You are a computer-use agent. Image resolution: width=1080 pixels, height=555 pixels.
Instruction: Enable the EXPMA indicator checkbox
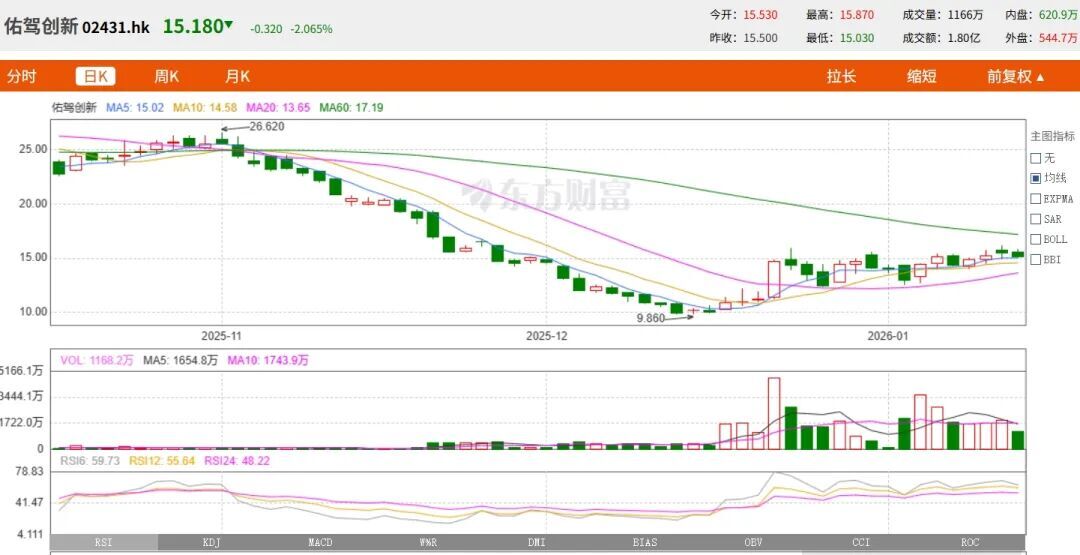click(1035, 199)
